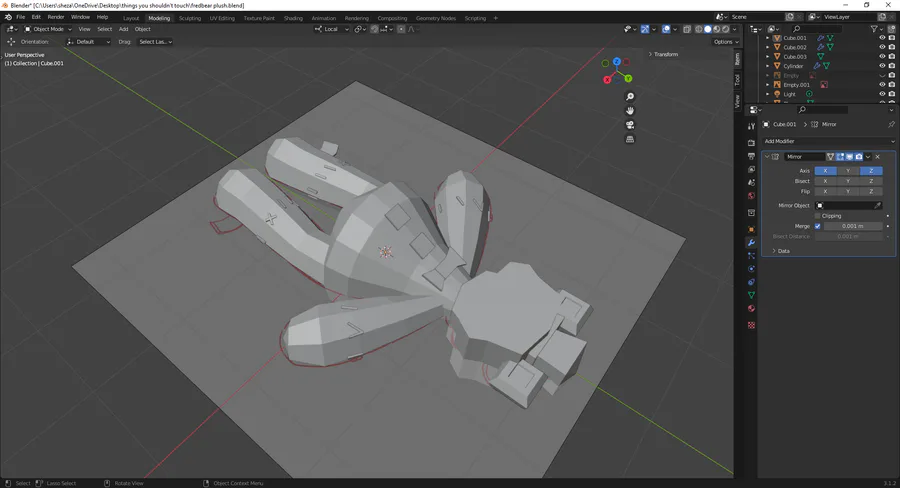Open the Object Constraints properties icon

[751, 282]
